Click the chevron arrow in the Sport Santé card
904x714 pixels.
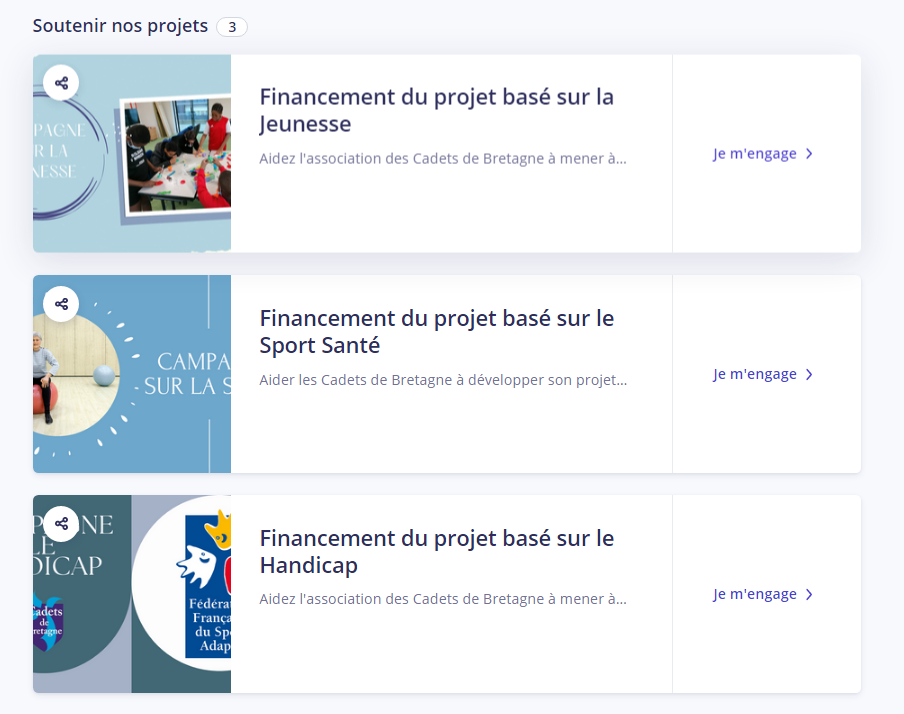click(x=809, y=375)
